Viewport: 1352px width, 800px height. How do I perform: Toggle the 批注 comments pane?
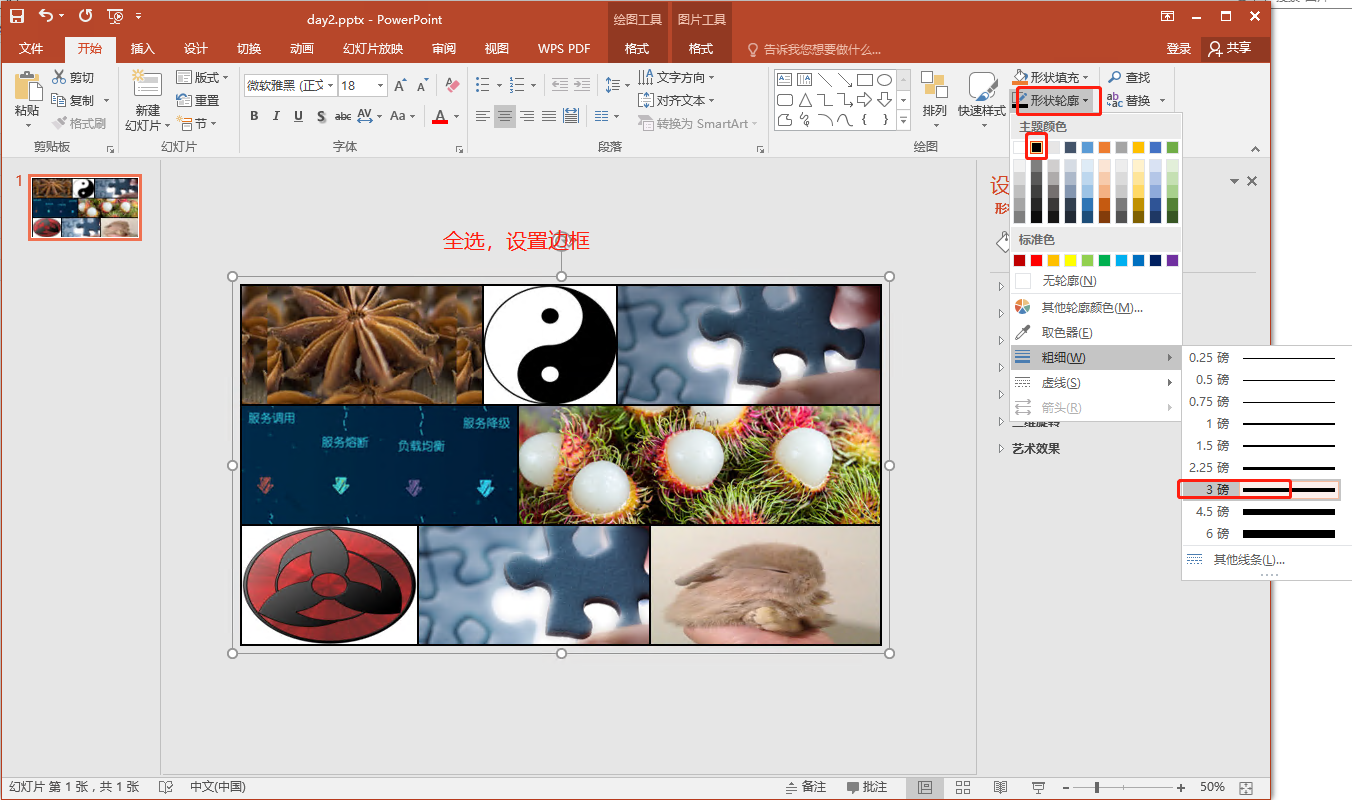867,787
